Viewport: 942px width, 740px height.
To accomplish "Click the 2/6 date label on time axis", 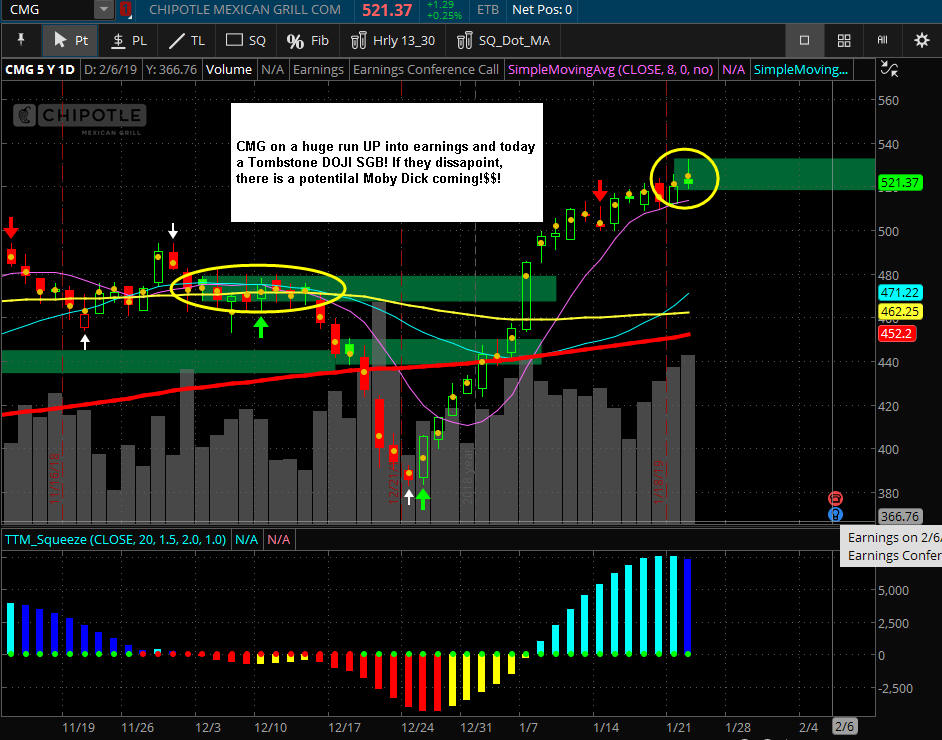I will click(x=844, y=726).
